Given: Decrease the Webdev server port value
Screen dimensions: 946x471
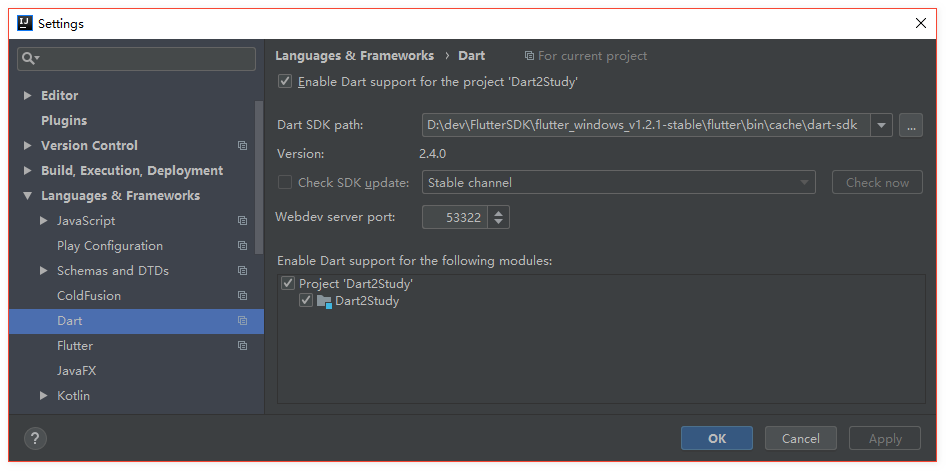Looking at the screenshot, I should tap(498, 223).
